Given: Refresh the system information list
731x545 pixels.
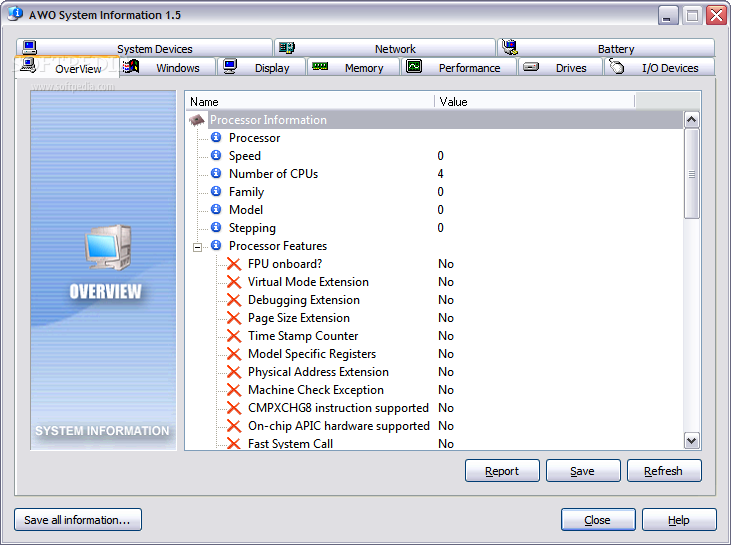Looking at the screenshot, I should [x=664, y=471].
